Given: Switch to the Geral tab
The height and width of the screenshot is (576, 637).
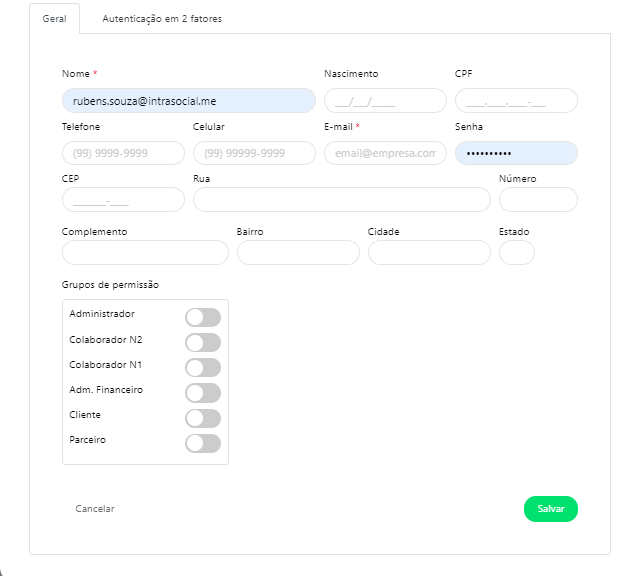Looking at the screenshot, I should pyautogui.click(x=54, y=19).
